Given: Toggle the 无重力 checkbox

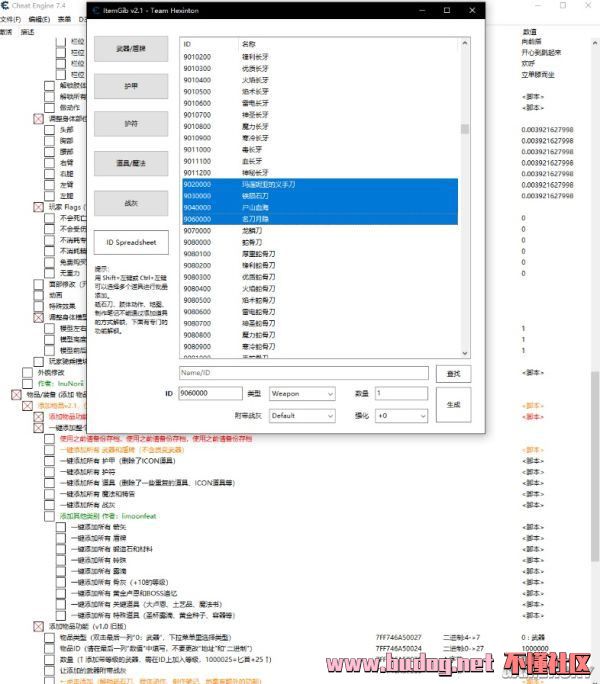Looking at the screenshot, I should pyautogui.click(x=50, y=273).
